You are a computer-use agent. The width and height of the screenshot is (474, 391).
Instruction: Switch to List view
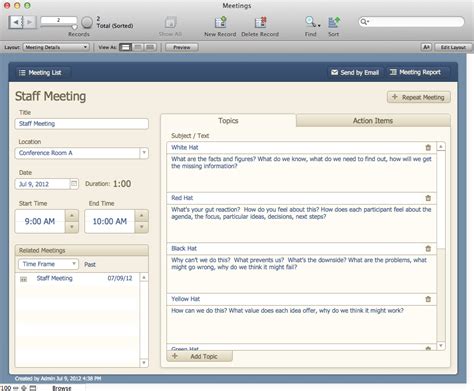point(138,47)
